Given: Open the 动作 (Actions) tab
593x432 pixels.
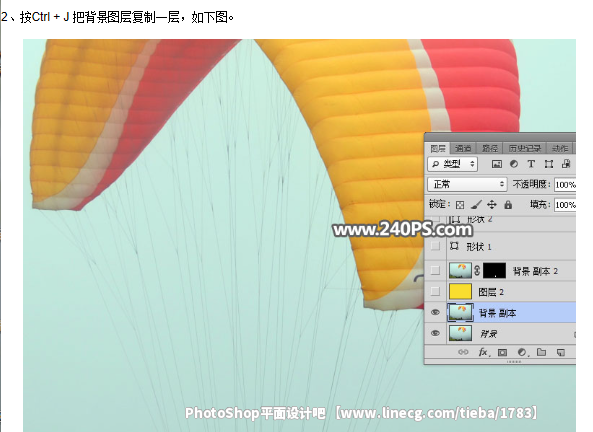Looking at the screenshot, I should [560, 148].
